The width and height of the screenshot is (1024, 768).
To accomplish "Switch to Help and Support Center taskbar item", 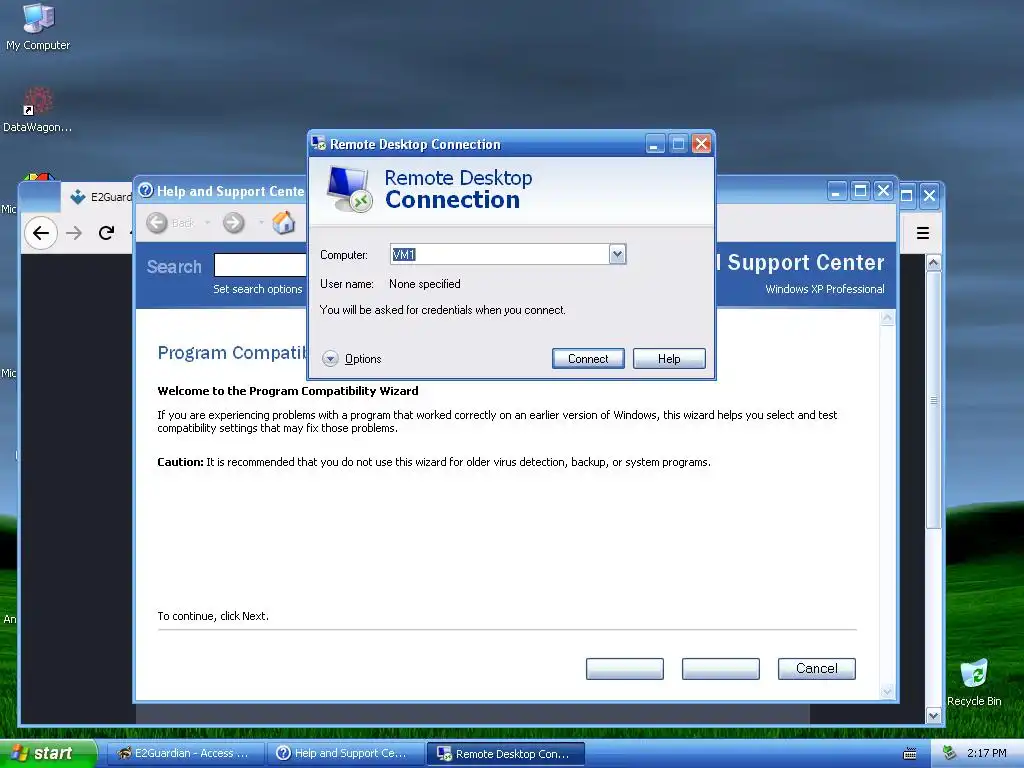I will click(x=346, y=754).
